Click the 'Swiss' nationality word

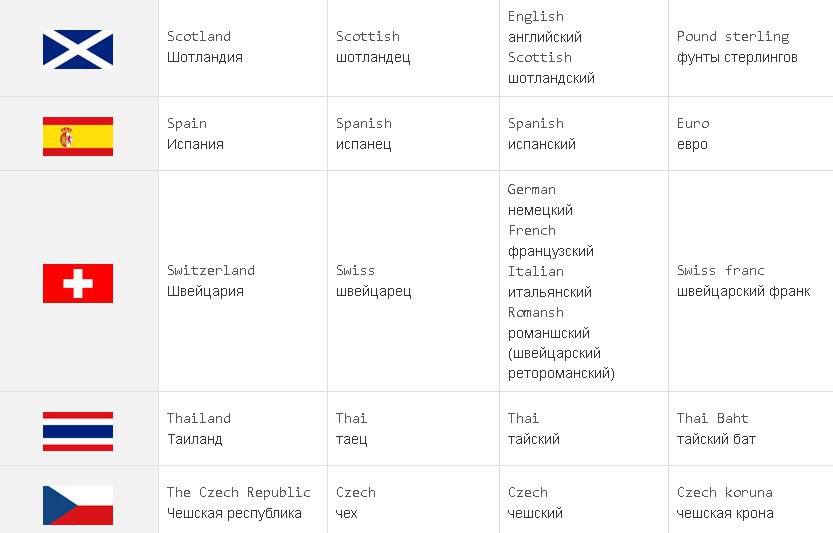tap(355, 270)
